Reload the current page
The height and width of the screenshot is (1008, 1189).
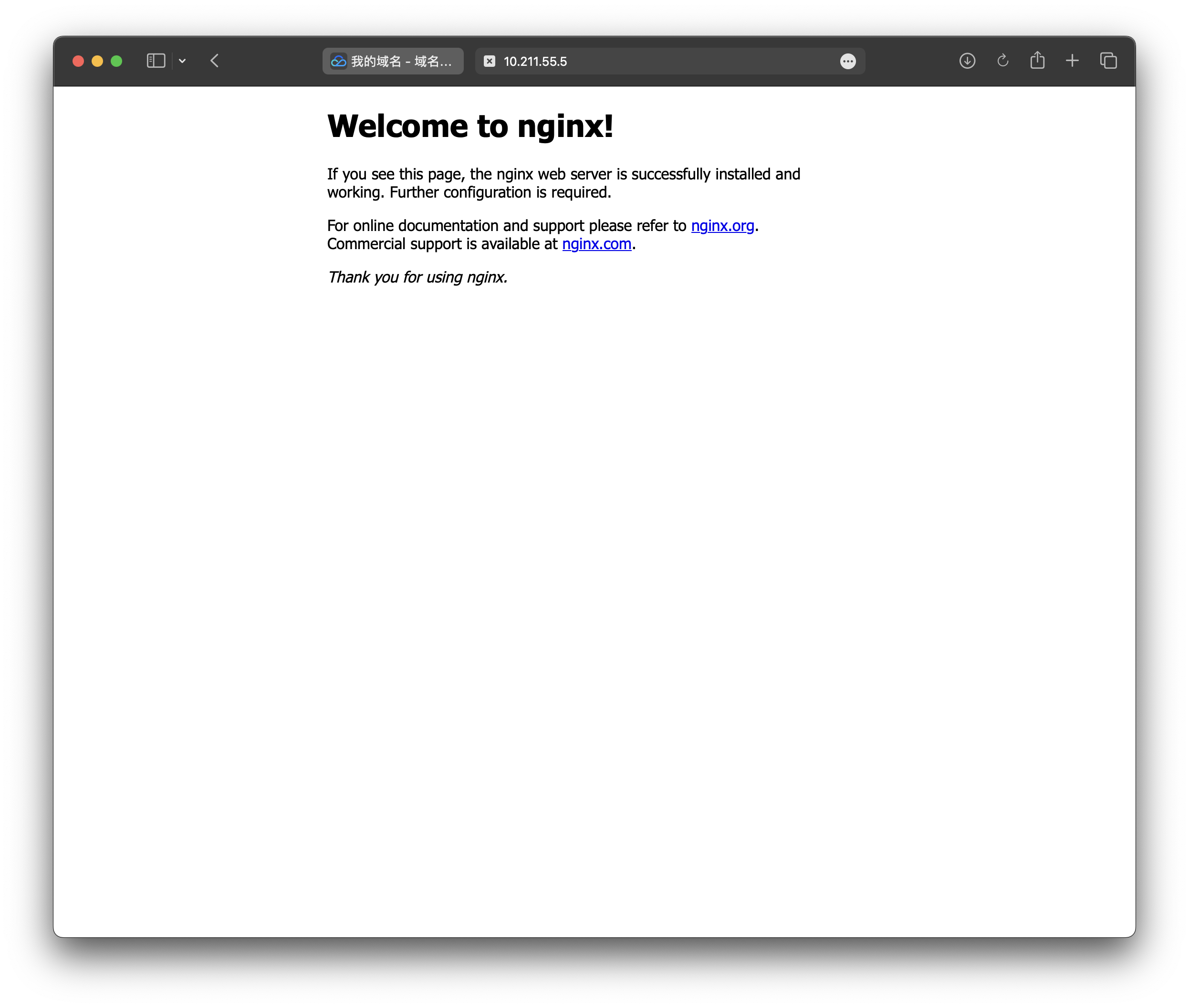1003,61
